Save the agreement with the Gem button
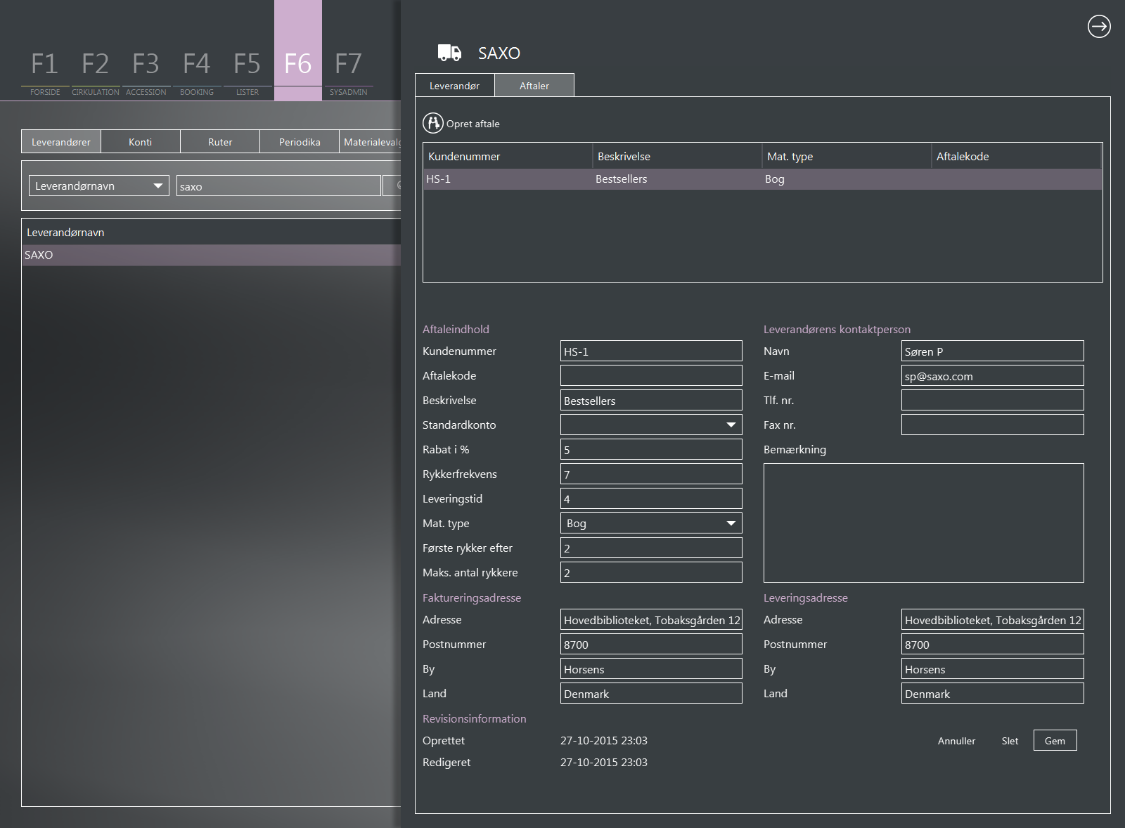 (1055, 740)
